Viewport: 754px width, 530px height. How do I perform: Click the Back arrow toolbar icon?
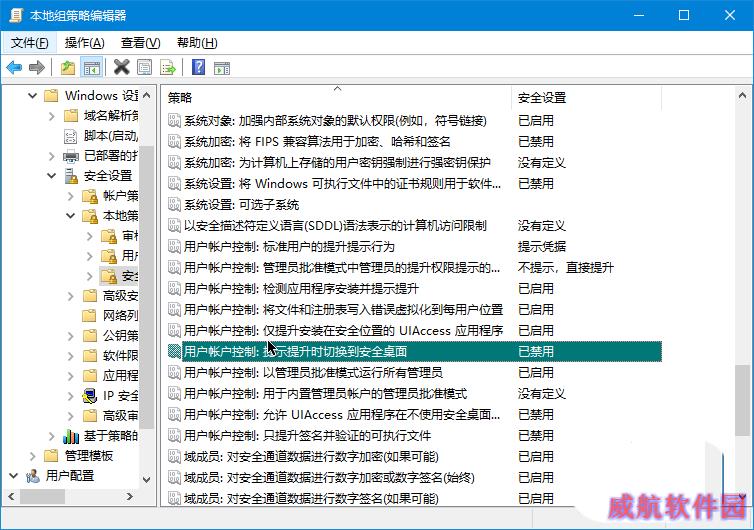[x=14, y=67]
